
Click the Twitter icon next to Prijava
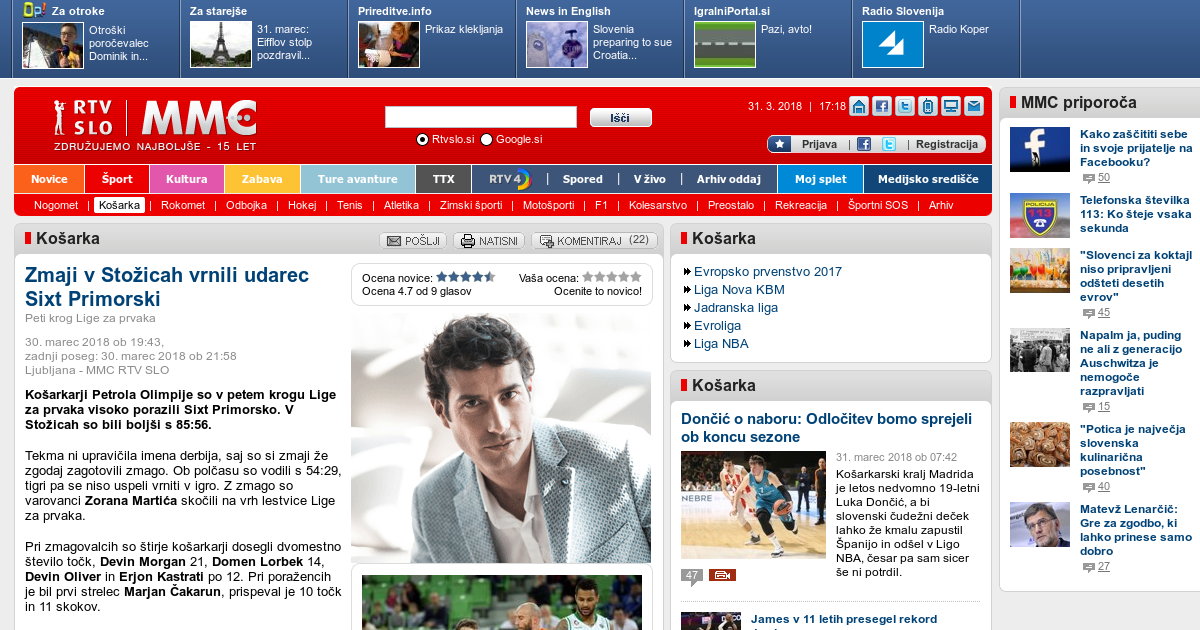click(888, 144)
